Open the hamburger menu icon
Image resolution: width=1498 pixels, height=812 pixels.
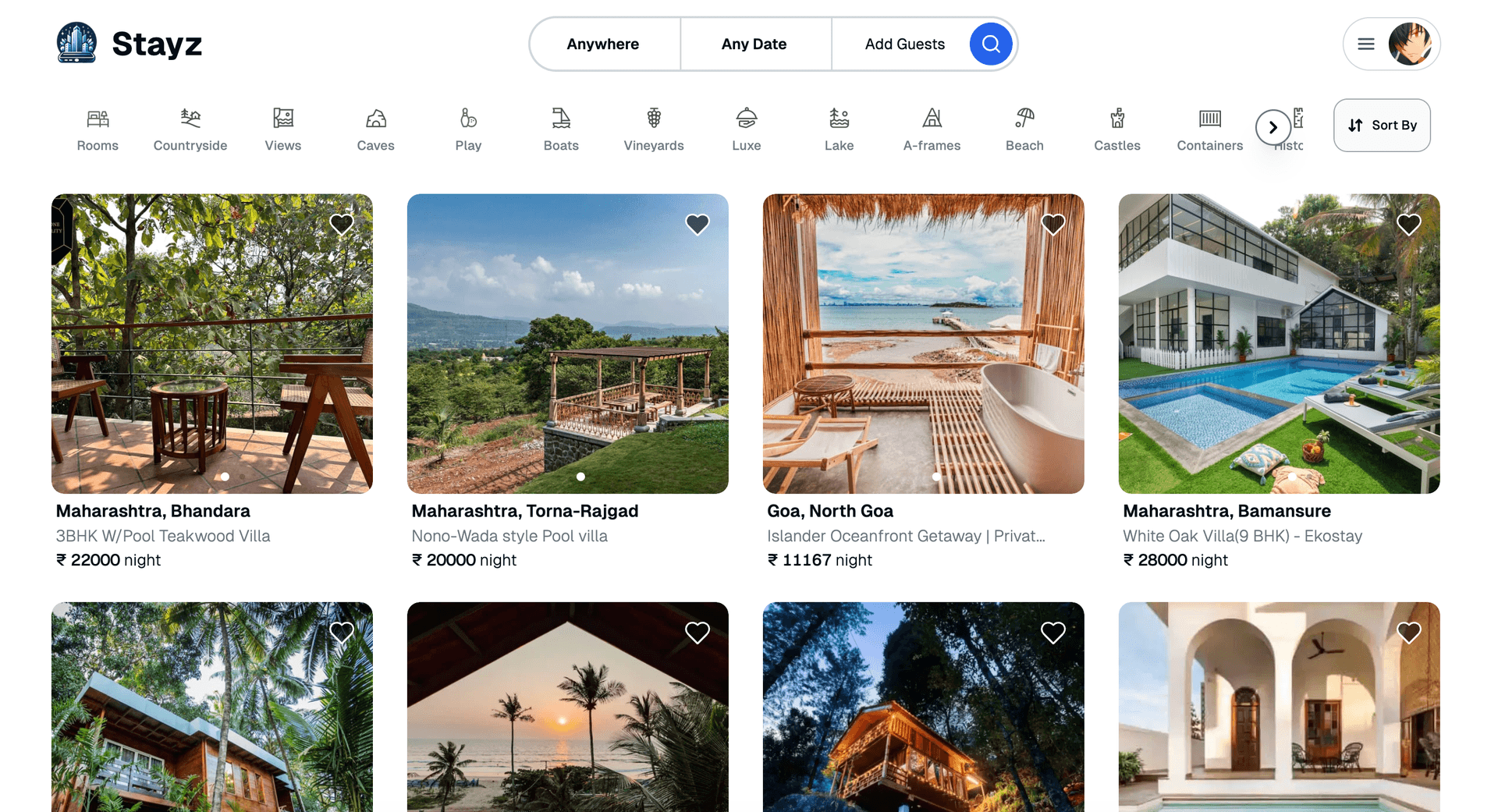pyautogui.click(x=1365, y=44)
